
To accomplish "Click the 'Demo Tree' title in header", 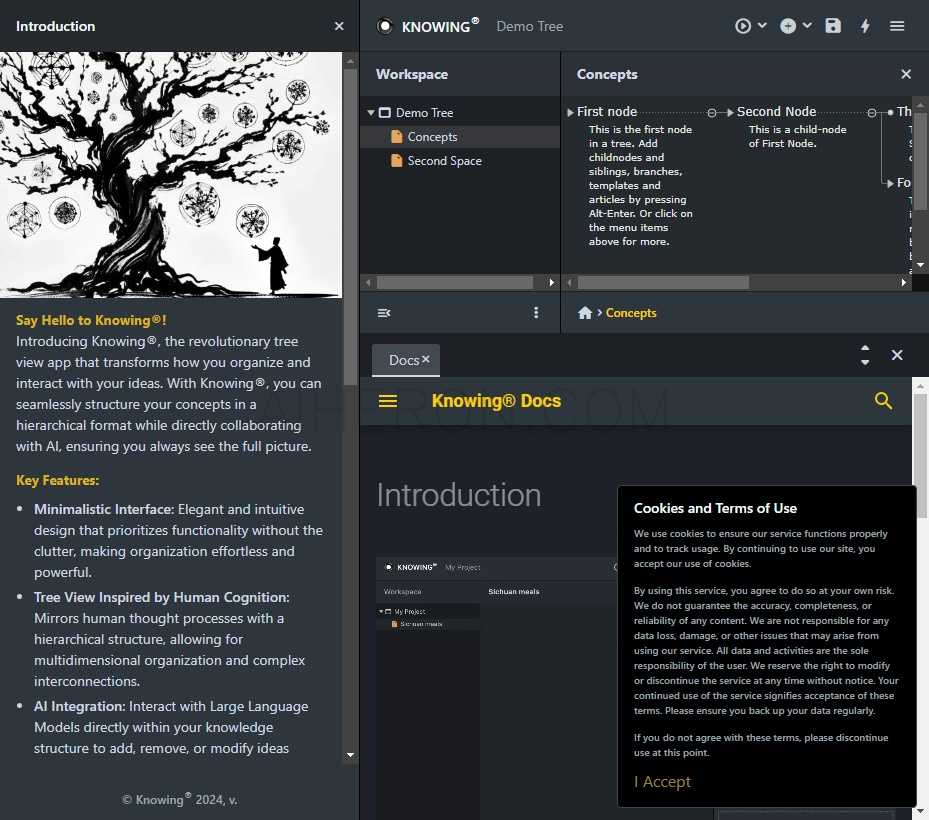I will [530, 26].
